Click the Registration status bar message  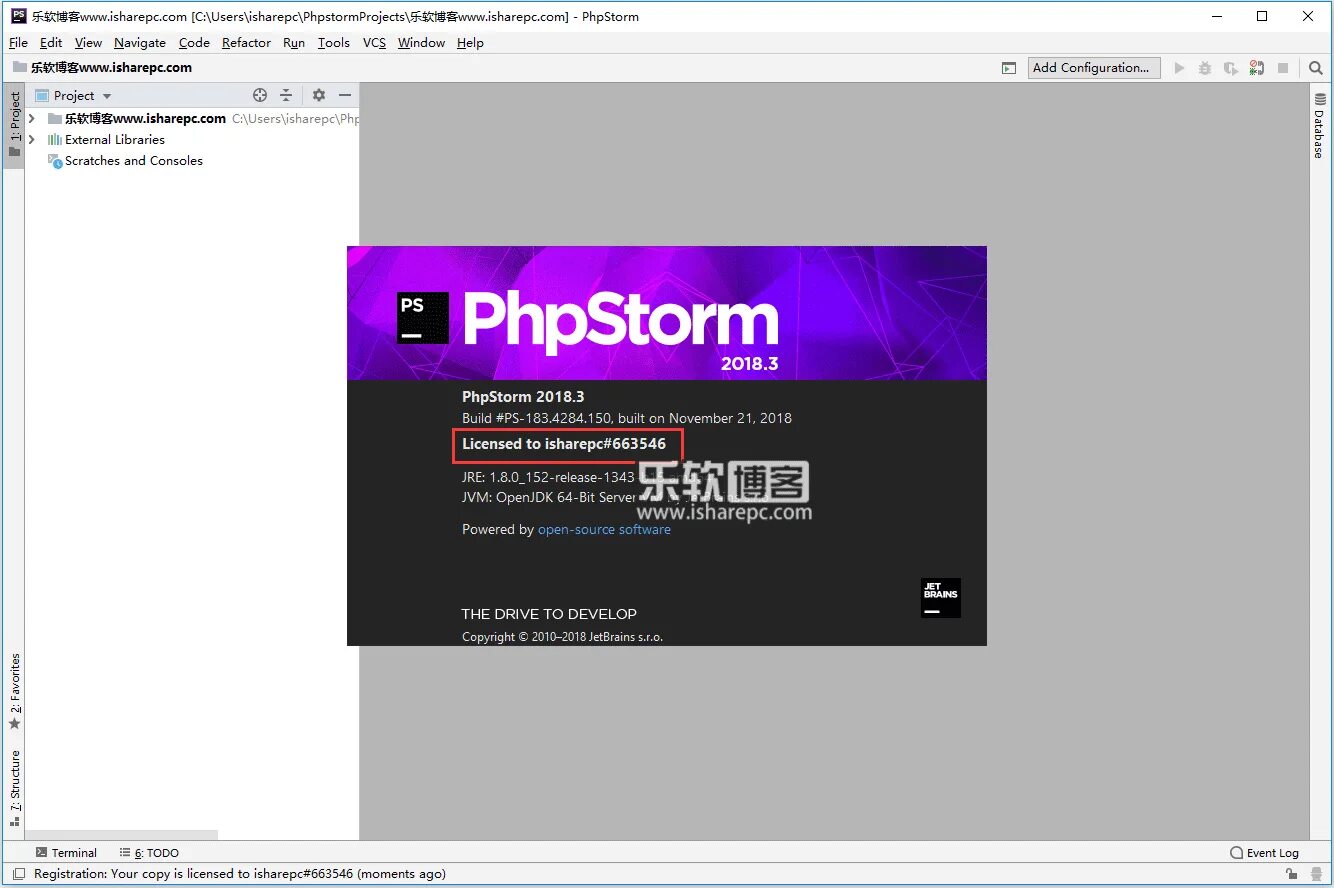240,874
